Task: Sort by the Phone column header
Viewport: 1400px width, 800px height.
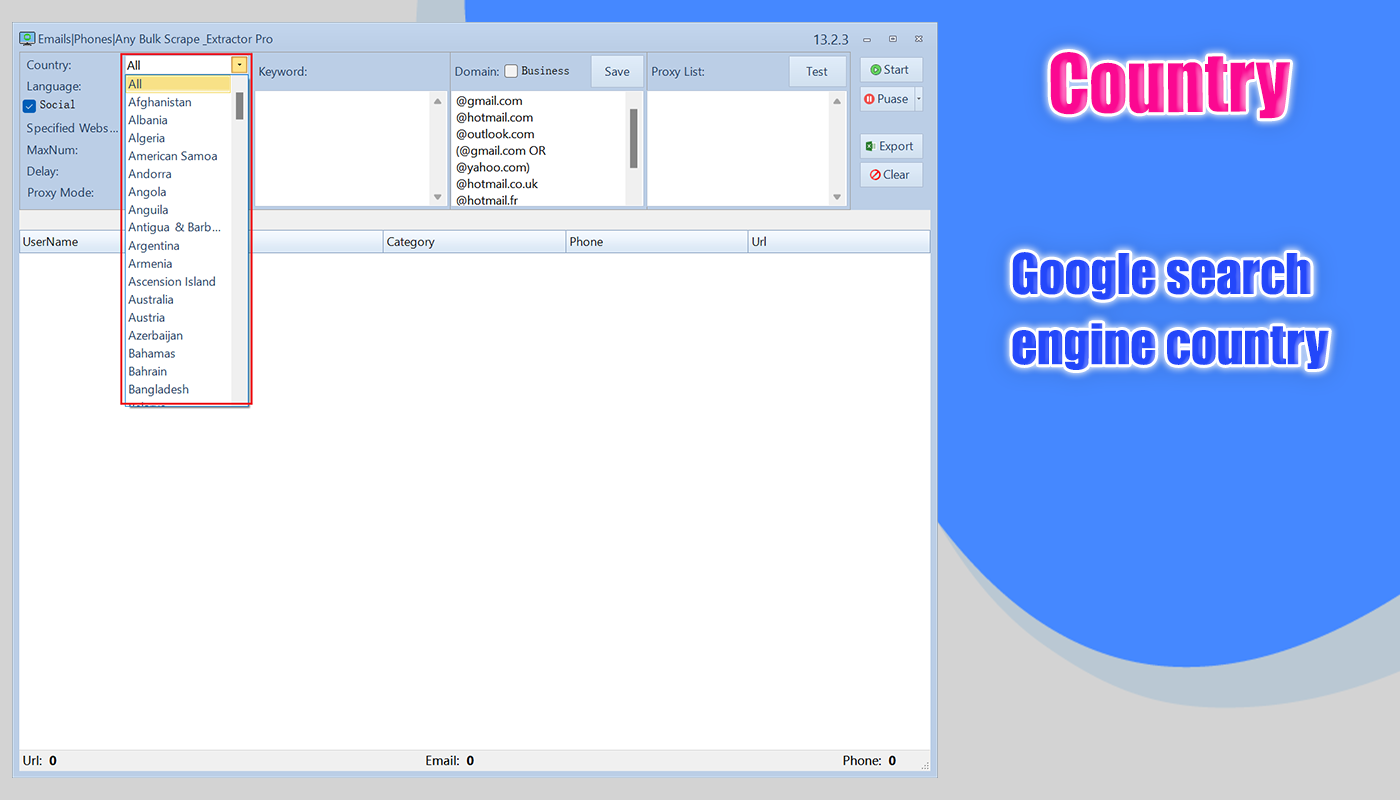Action: click(x=657, y=242)
